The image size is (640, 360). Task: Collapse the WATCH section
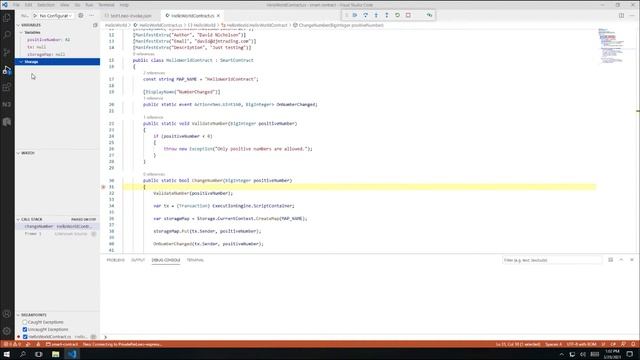click(x=28, y=153)
